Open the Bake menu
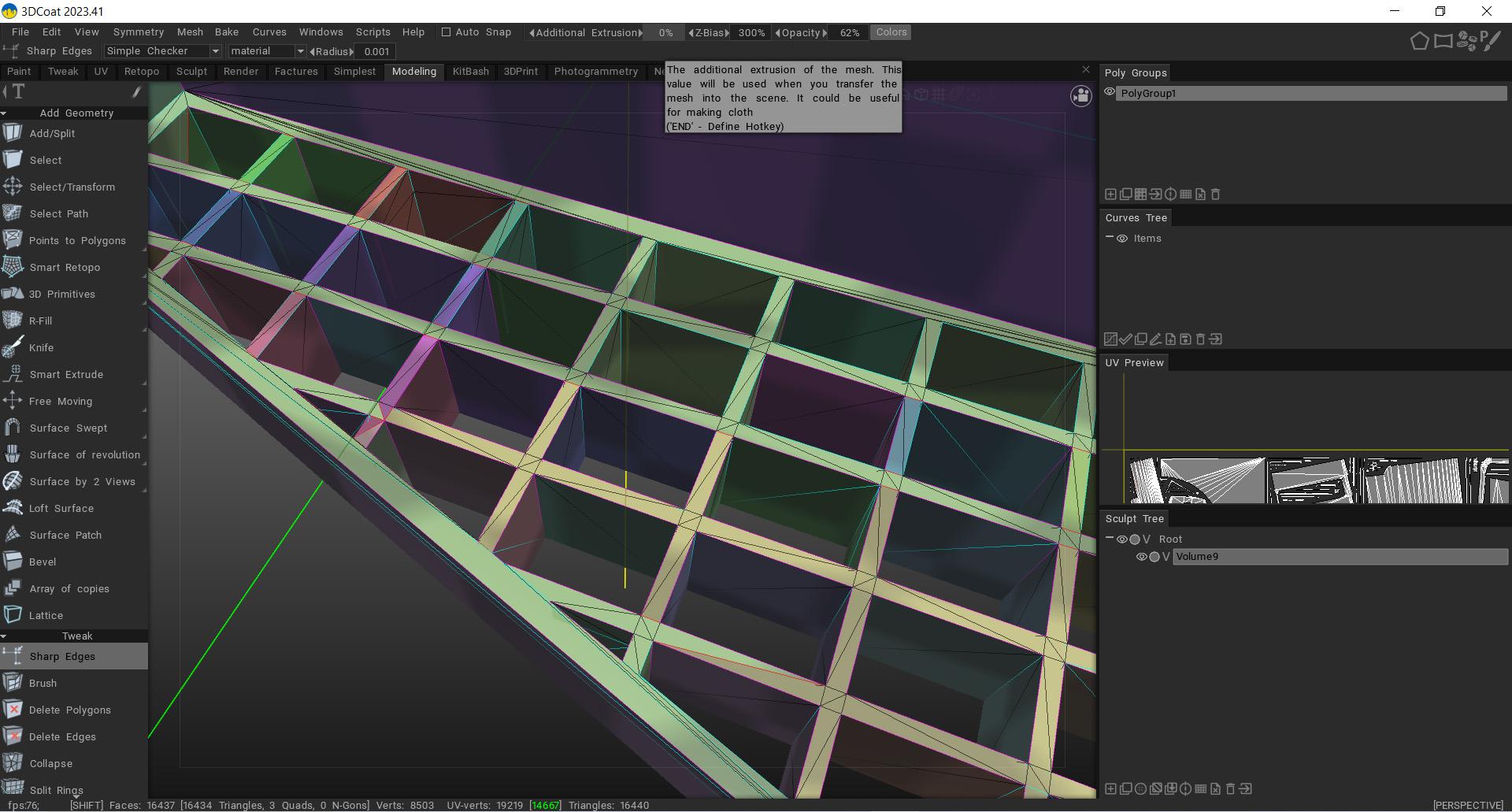This screenshot has width=1512, height=812. click(x=226, y=32)
